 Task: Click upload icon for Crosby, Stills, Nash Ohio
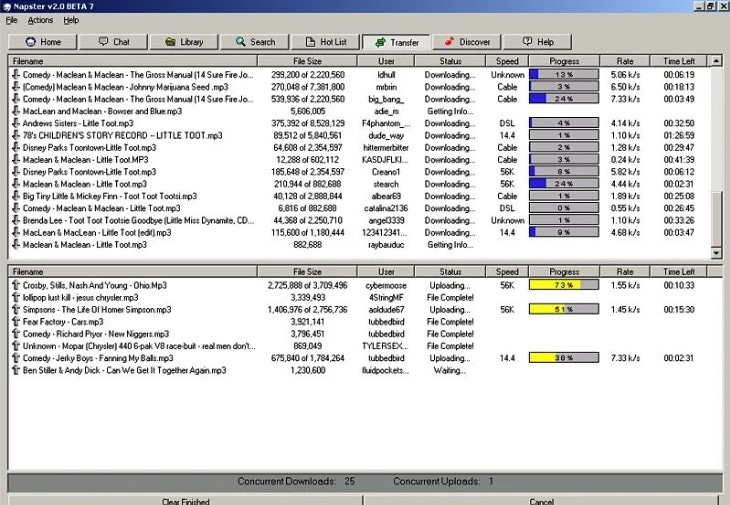[16, 285]
